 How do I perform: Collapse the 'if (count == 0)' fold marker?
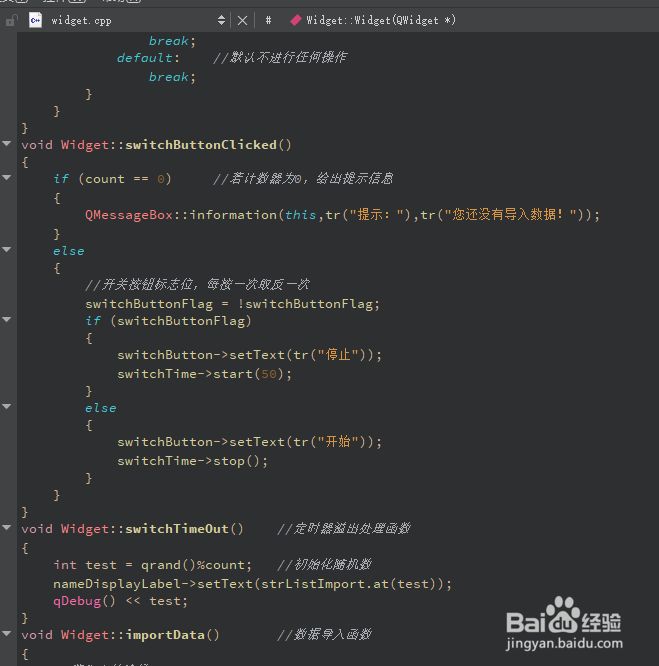7,178
